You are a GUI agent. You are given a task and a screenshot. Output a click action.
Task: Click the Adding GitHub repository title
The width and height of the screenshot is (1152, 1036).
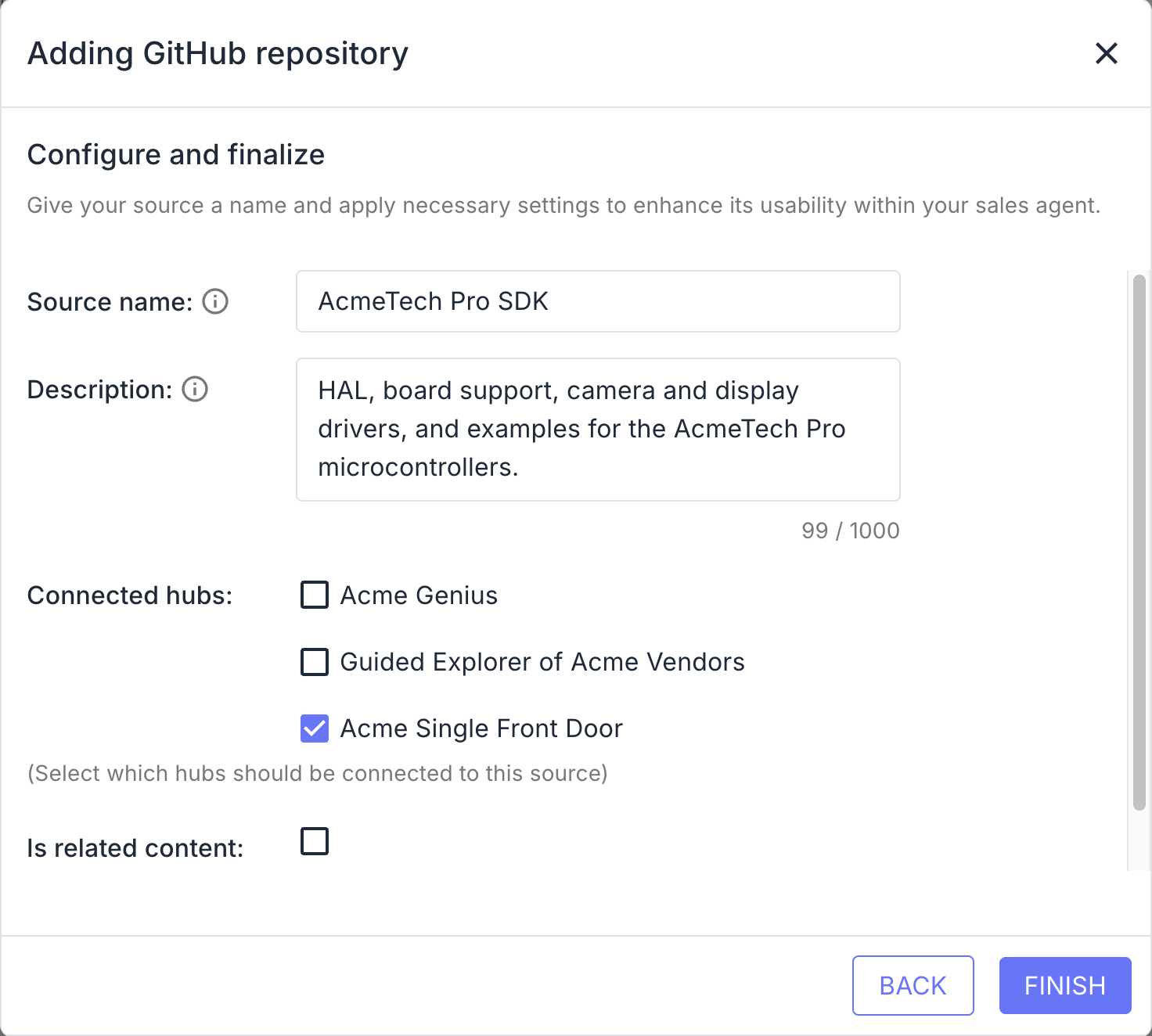(x=218, y=54)
